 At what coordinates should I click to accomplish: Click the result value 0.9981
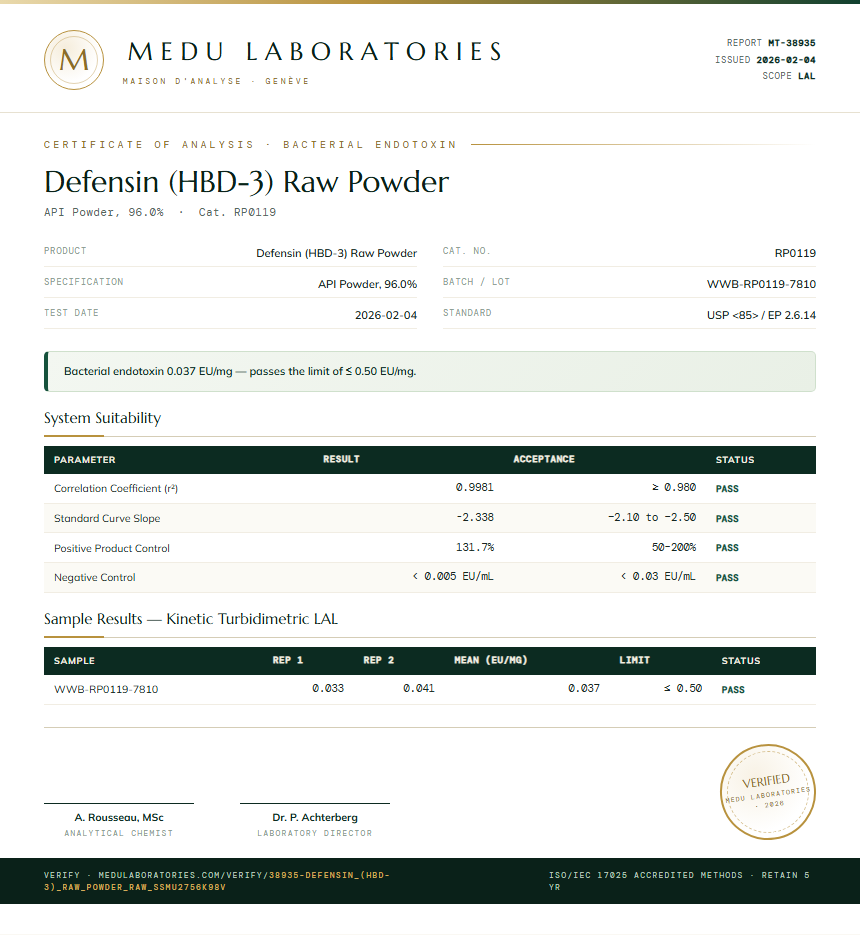[x=475, y=487]
